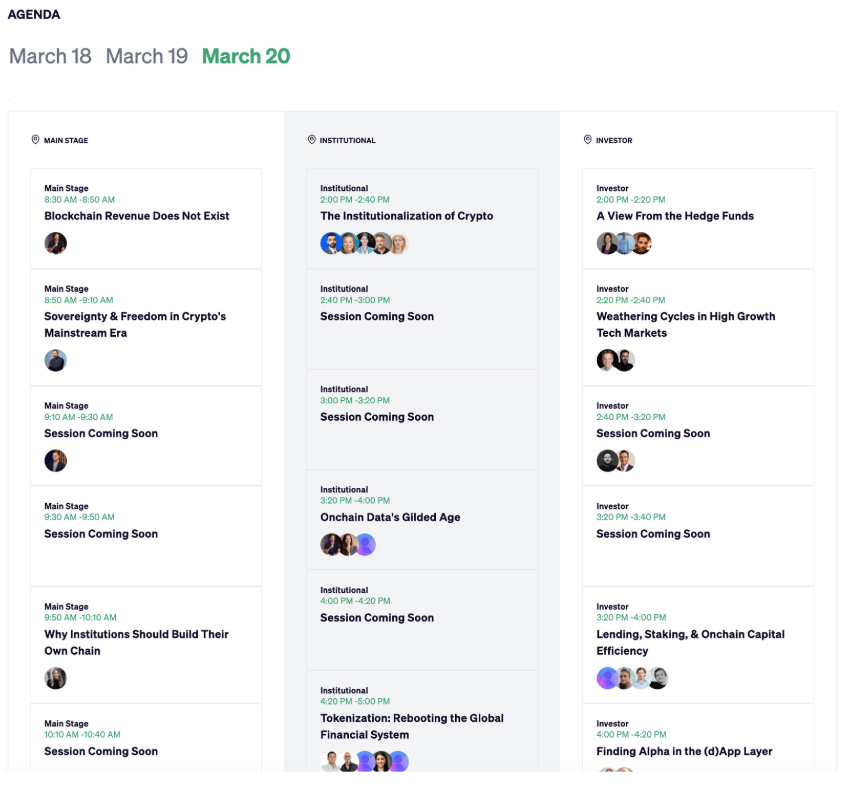This screenshot has height=786, width=844.
Task: Click avatar under 9:10 AM Session Coming Soon
Action: click(x=55, y=461)
